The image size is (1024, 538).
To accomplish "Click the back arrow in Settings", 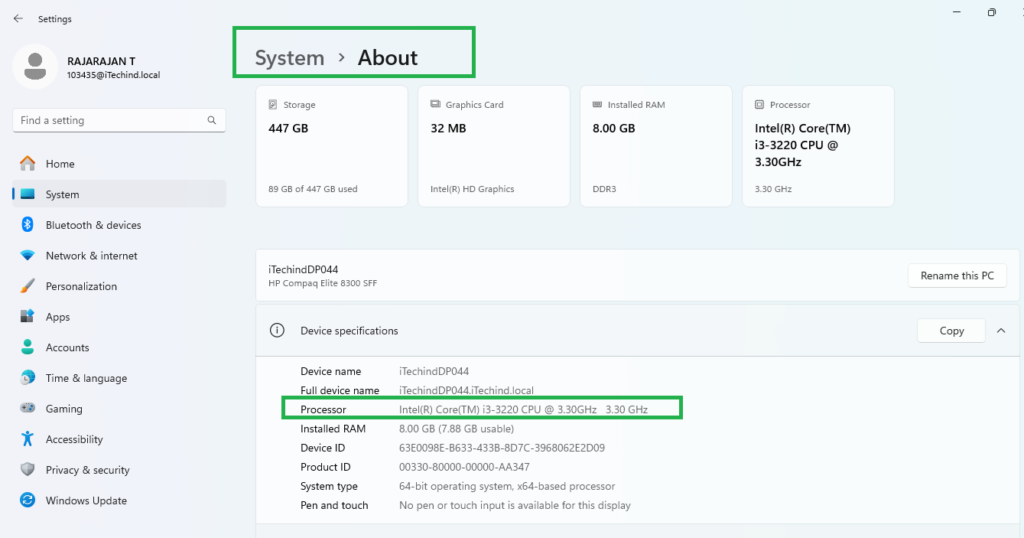I will click(x=18, y=19).
